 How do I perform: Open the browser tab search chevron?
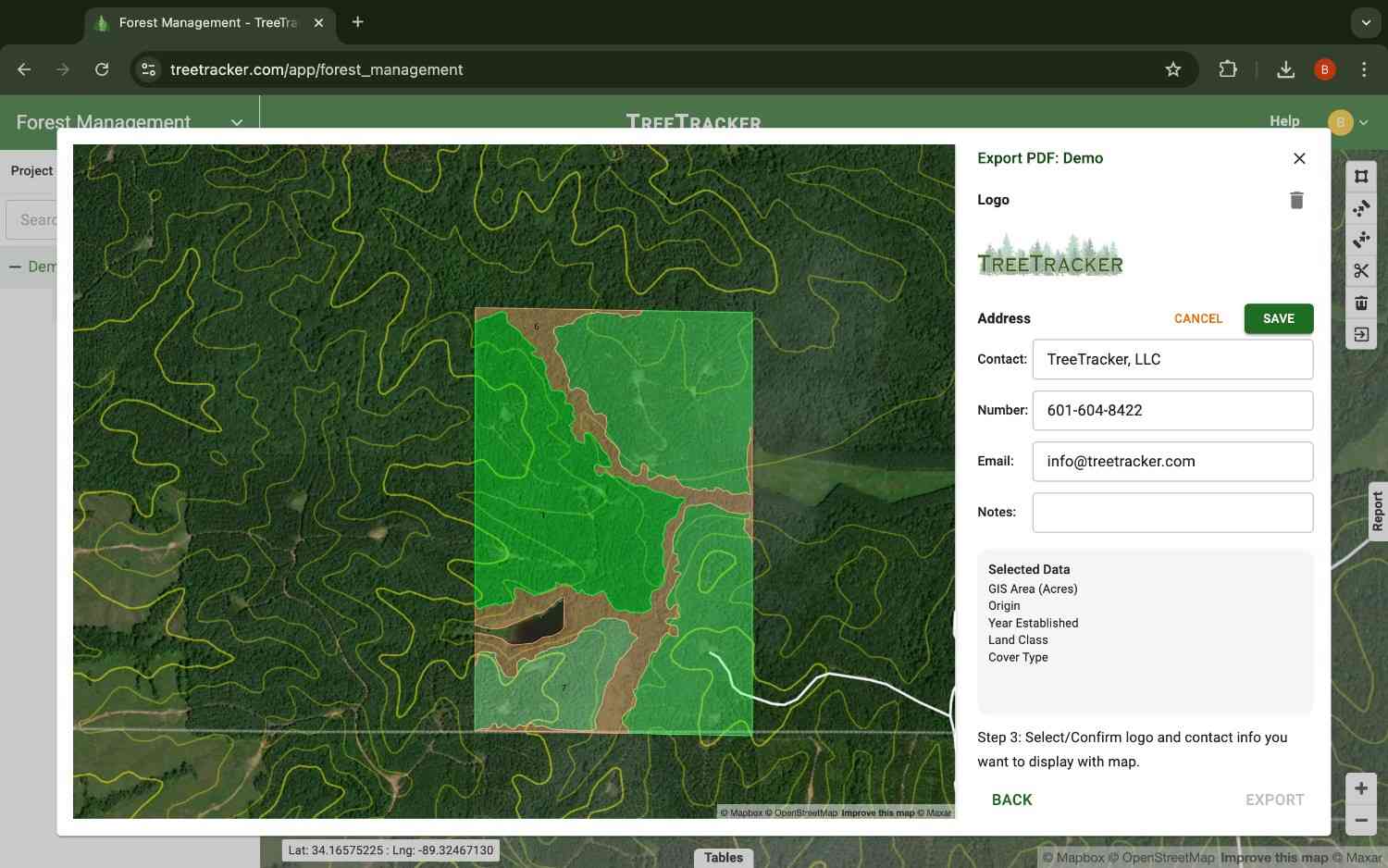[x=1366, y=22]
